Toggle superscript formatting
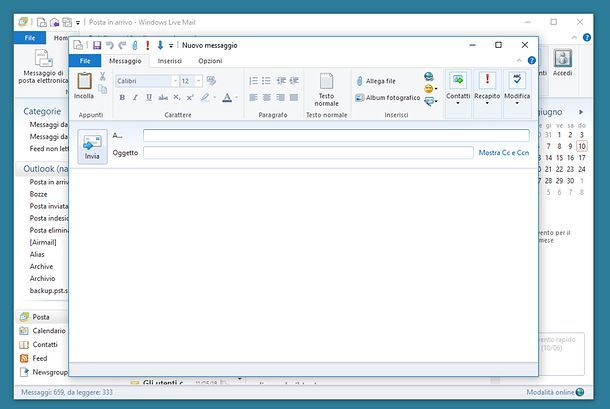This screenshot has width=610, height=409. pyautogui.click(x=190, y=97)
